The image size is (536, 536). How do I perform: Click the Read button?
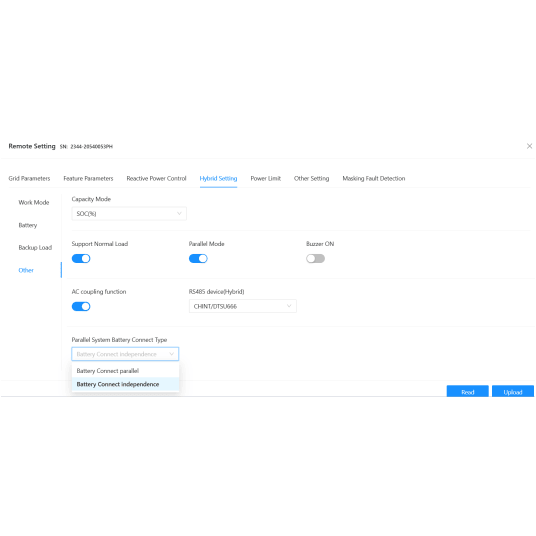(x=468, y=391)
